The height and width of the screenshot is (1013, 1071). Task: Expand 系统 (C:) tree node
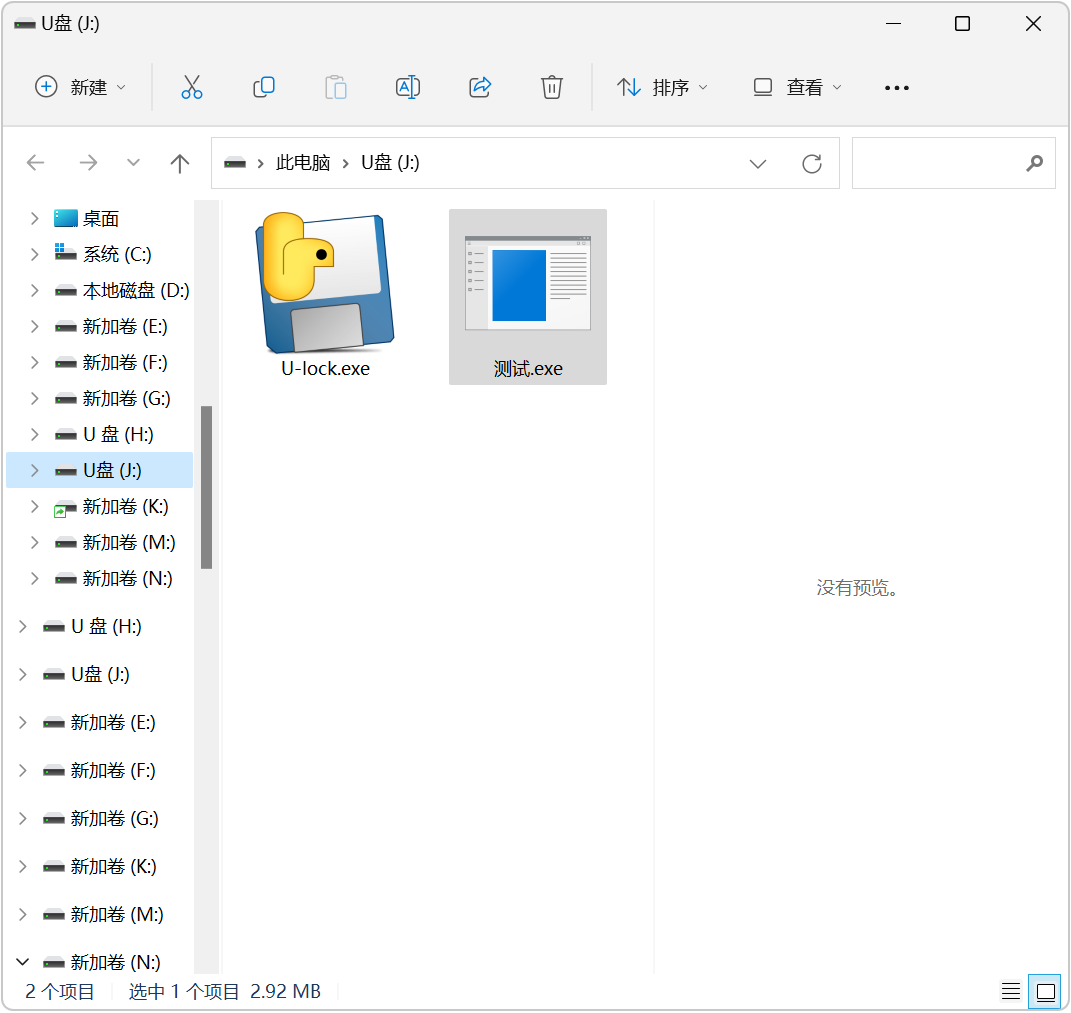(34, 254)
